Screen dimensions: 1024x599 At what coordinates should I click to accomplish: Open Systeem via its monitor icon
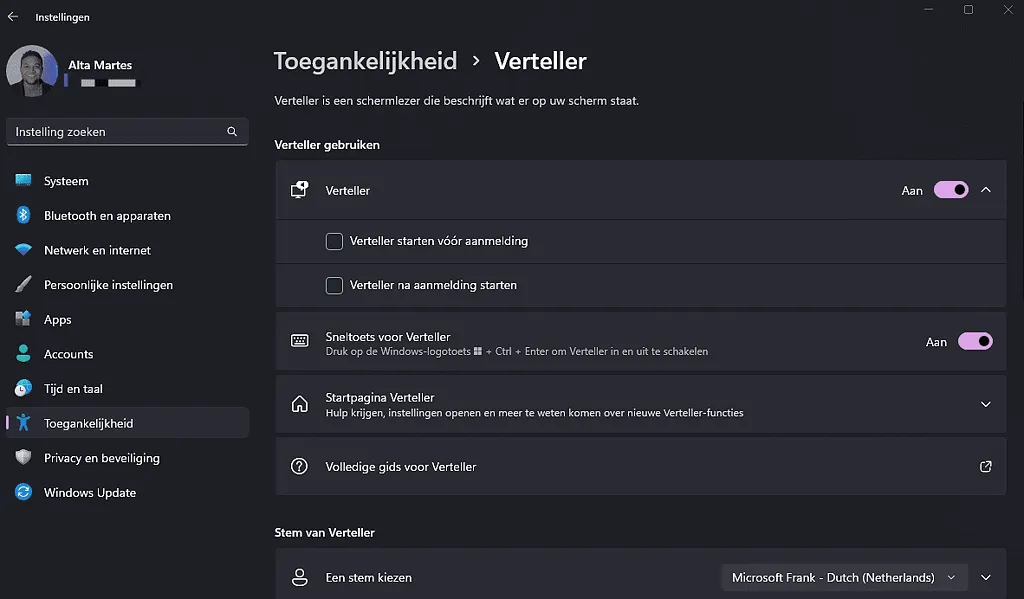[23, 181]
